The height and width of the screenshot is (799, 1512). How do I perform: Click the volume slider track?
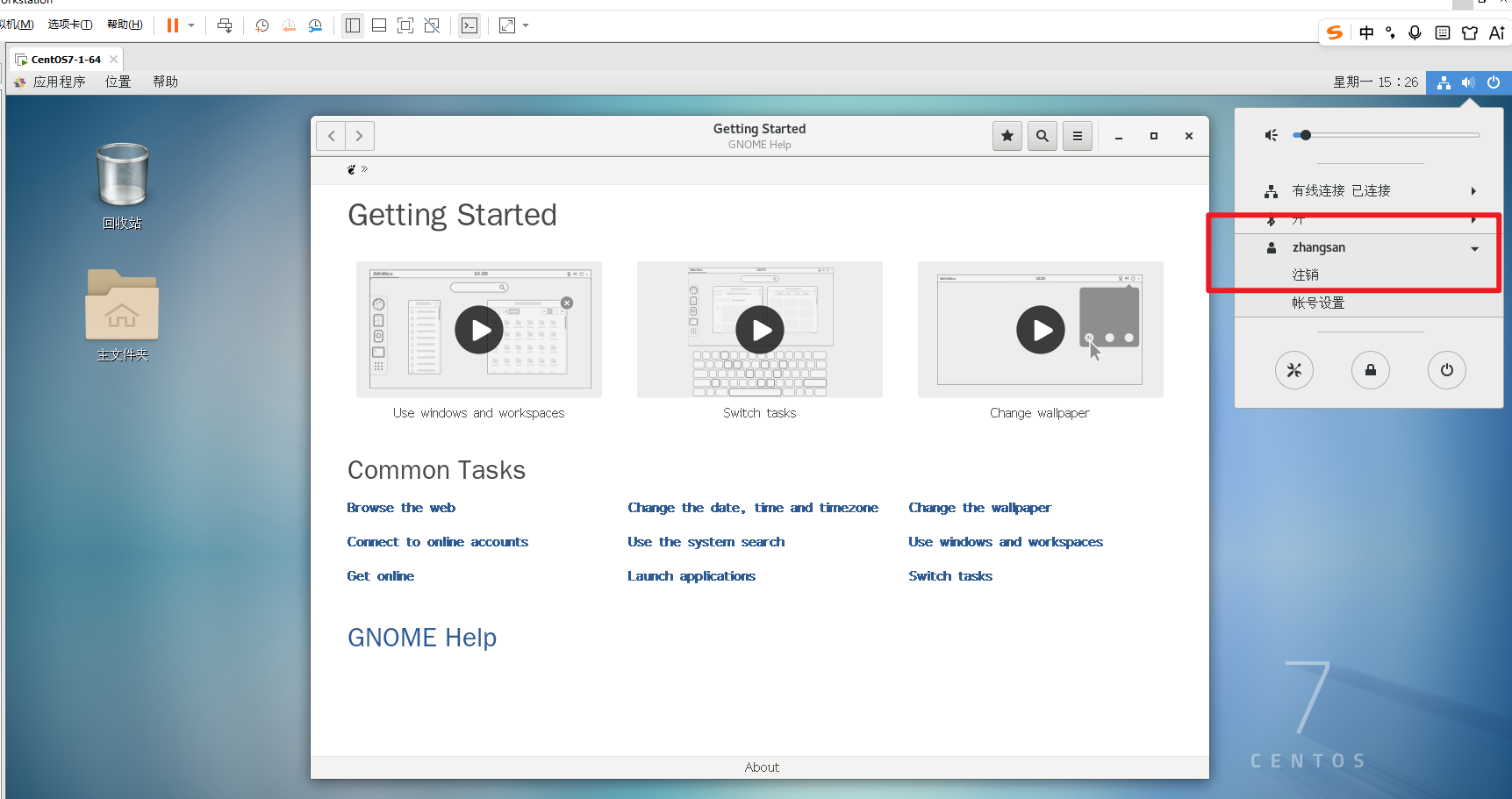tap(1395, 135)
